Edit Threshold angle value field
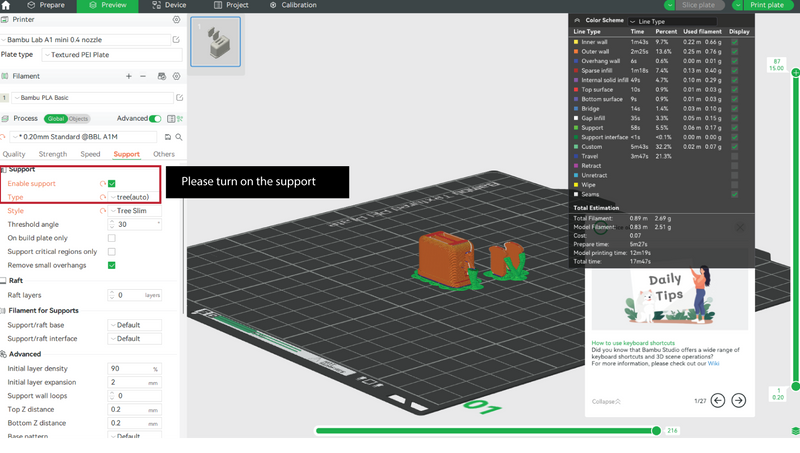 click(135, 224)
